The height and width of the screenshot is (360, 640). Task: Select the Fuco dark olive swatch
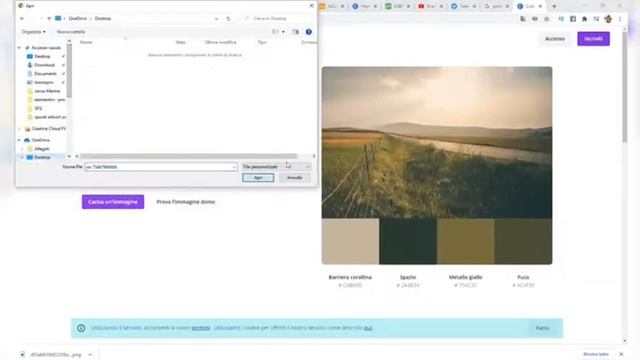pyautogui.click(x=523, y=241)
